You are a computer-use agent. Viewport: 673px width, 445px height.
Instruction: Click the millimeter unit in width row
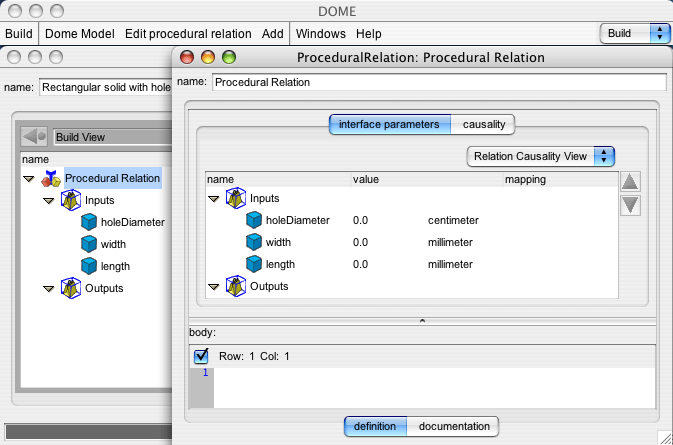click(450, 242)
